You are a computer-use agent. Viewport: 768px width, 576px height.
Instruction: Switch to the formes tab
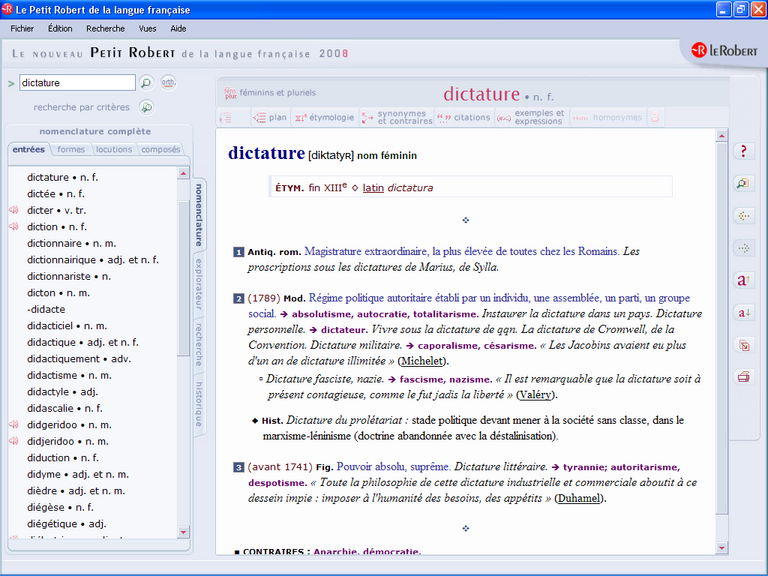71,149
